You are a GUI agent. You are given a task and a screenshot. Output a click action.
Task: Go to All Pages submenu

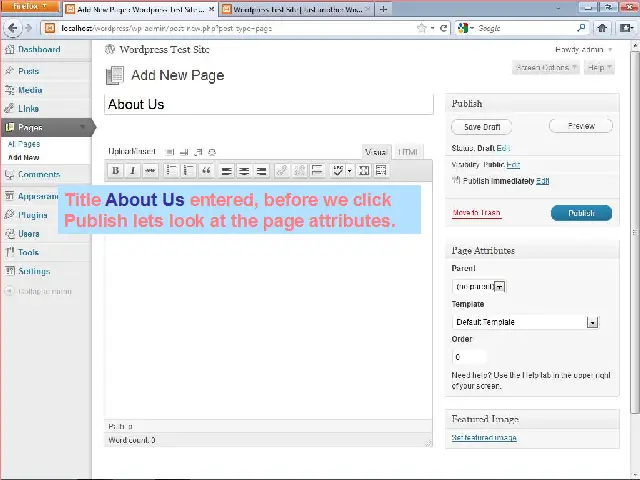[24, 144]
